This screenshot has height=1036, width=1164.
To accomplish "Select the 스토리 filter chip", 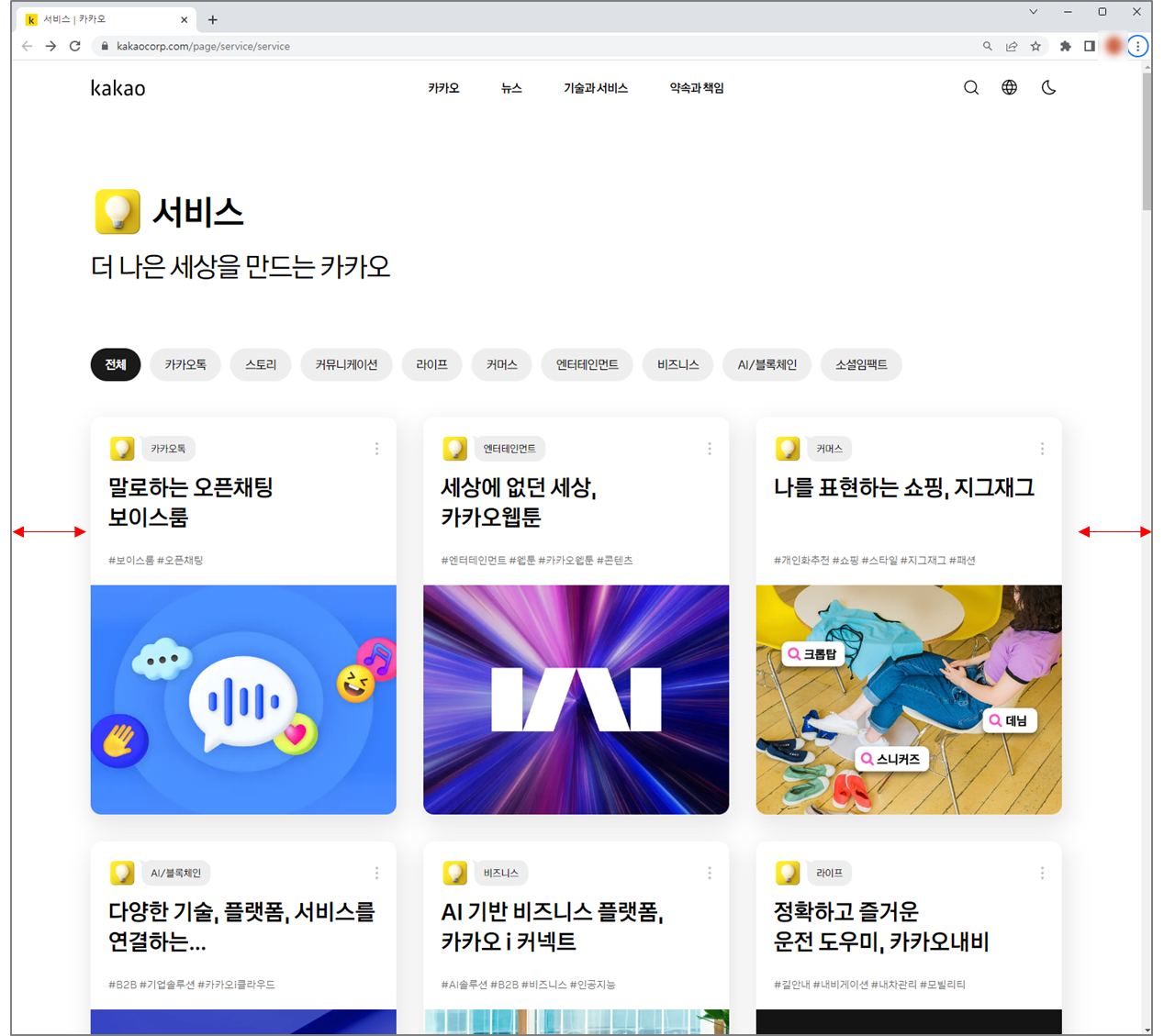I will pyautogui.click(x=261, y=364).
